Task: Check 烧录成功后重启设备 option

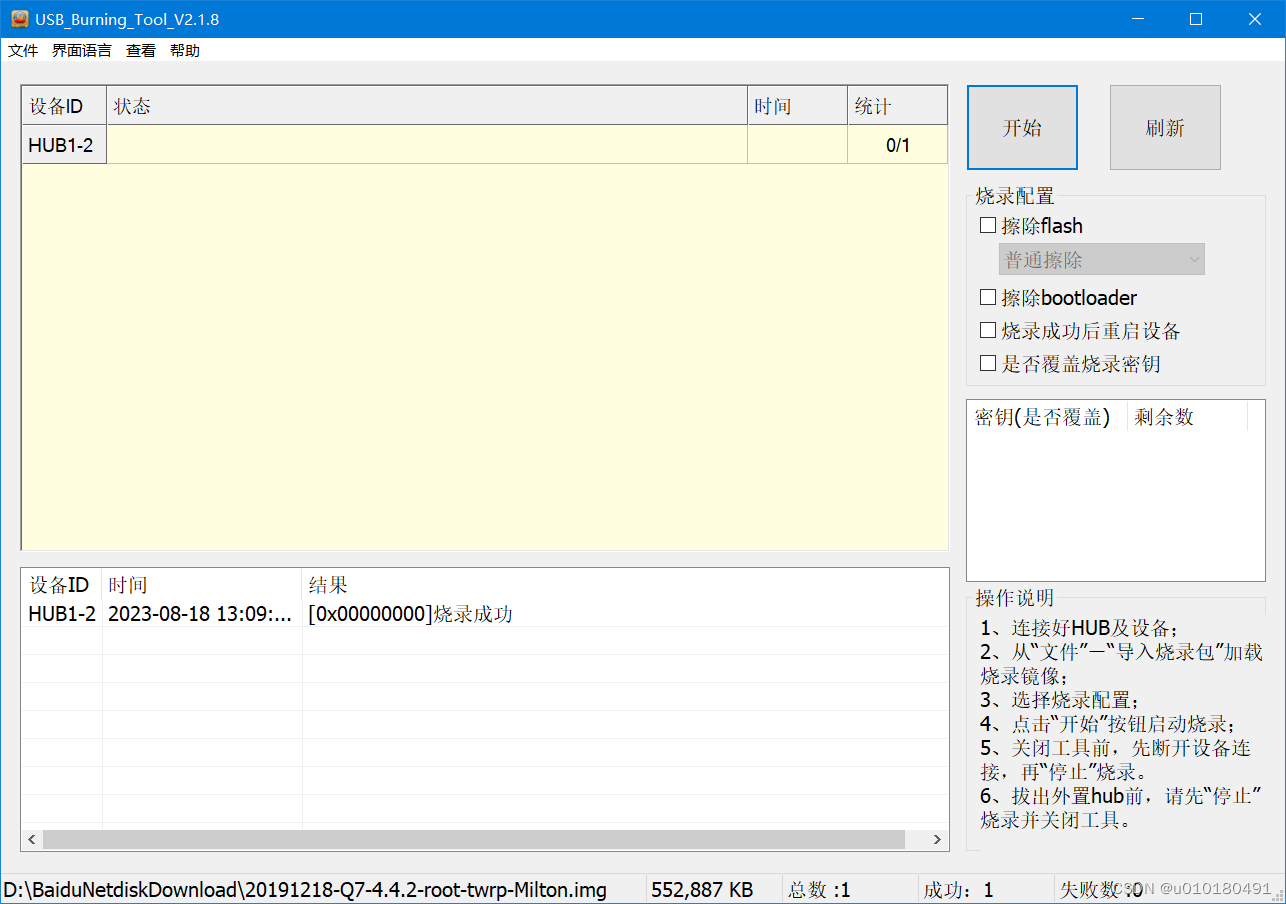Action: click(x=988, y=331)
